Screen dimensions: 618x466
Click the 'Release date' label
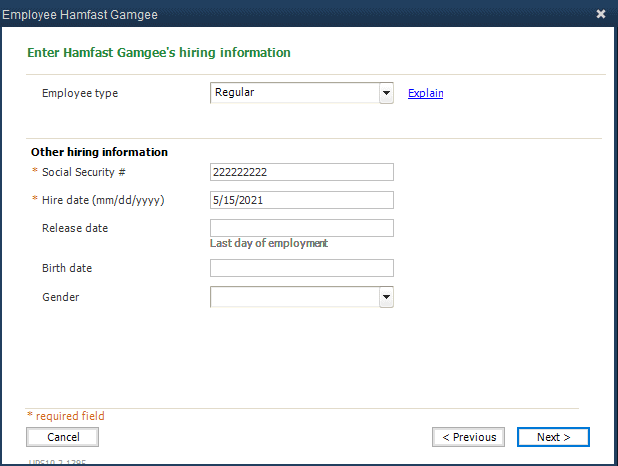tap(75, 228)
